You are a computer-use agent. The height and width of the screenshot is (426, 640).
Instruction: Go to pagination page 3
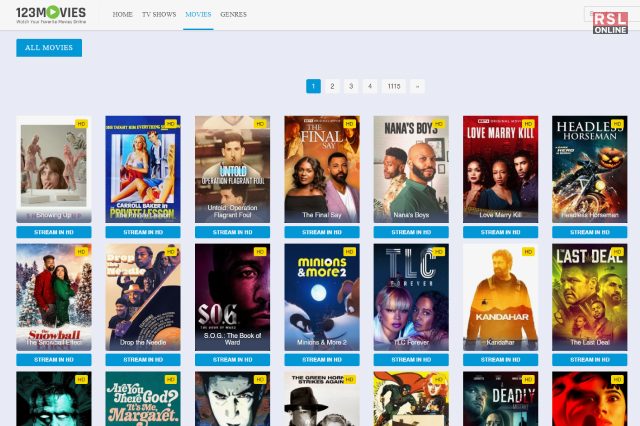click(x=351, y=86)
